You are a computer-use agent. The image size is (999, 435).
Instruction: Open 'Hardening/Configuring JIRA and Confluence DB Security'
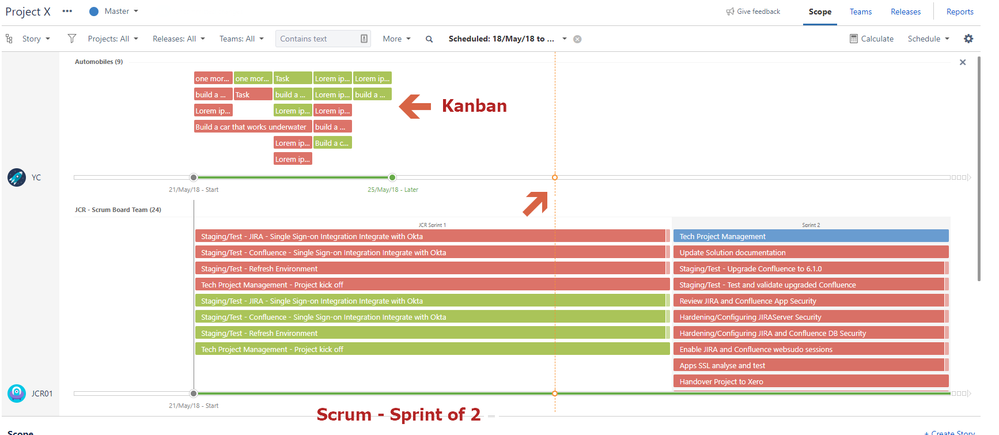pyautogui.click(x=811, y=333)
